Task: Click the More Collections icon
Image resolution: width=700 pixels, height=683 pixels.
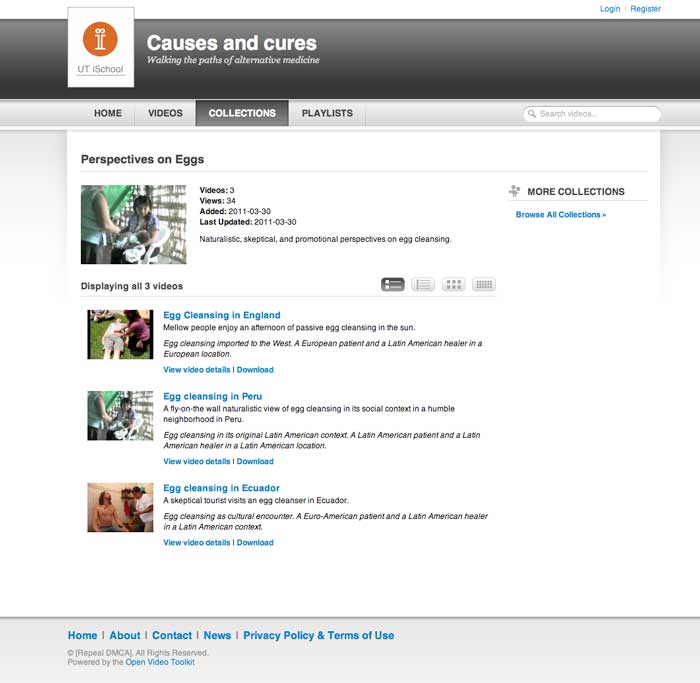Action: (515, 191)
